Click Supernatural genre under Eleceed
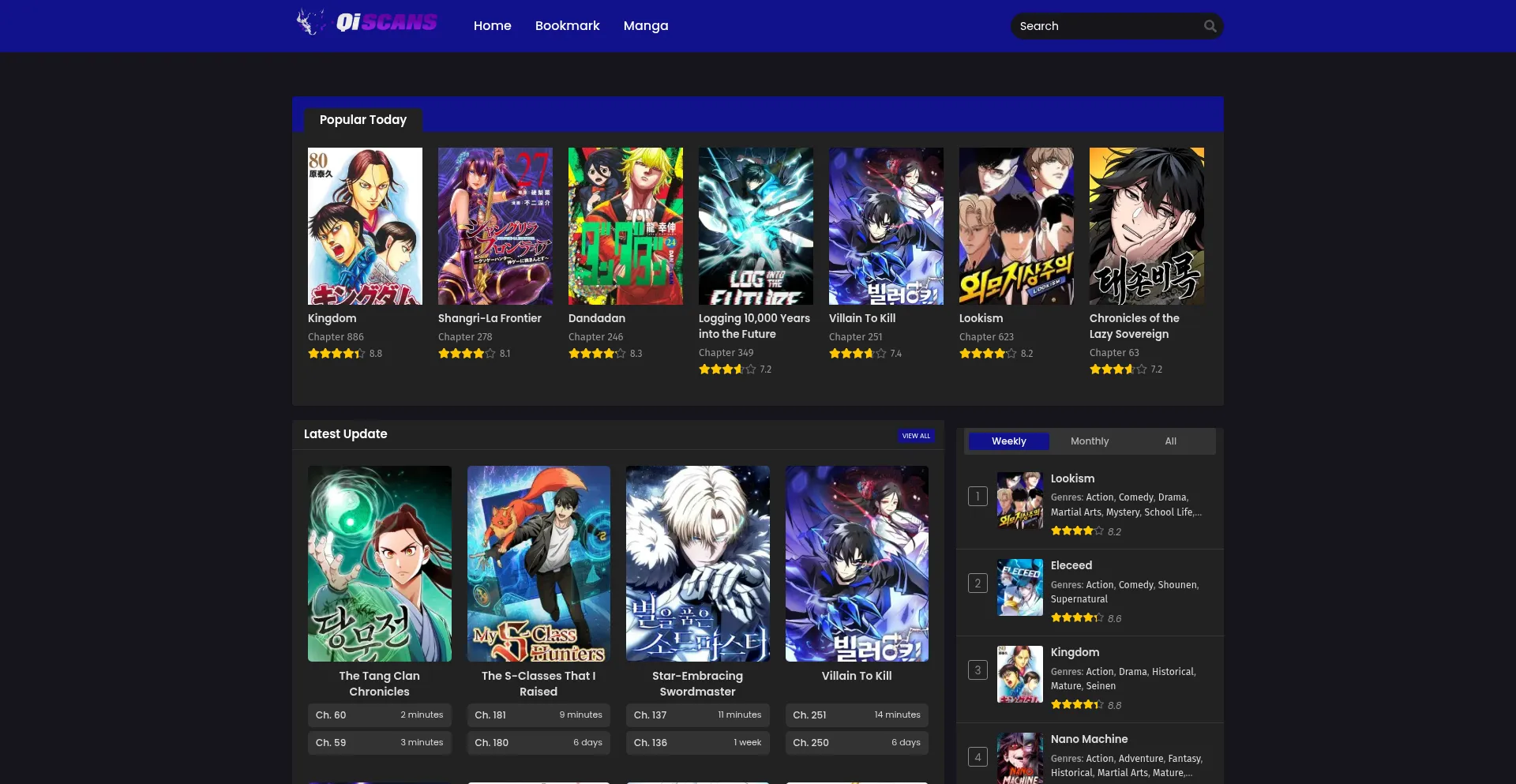The height and width of the screenshot is (784, 1516). 1079,599
